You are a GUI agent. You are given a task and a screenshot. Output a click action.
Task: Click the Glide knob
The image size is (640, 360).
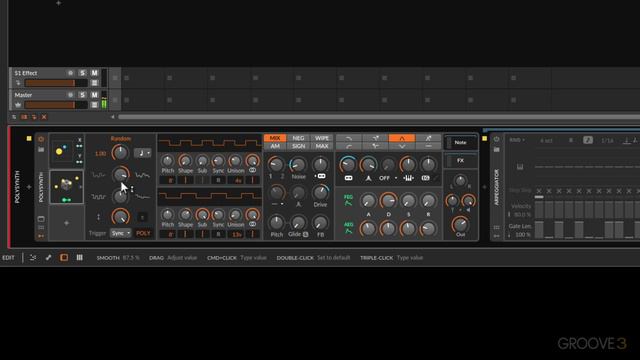tap(298, 223)
